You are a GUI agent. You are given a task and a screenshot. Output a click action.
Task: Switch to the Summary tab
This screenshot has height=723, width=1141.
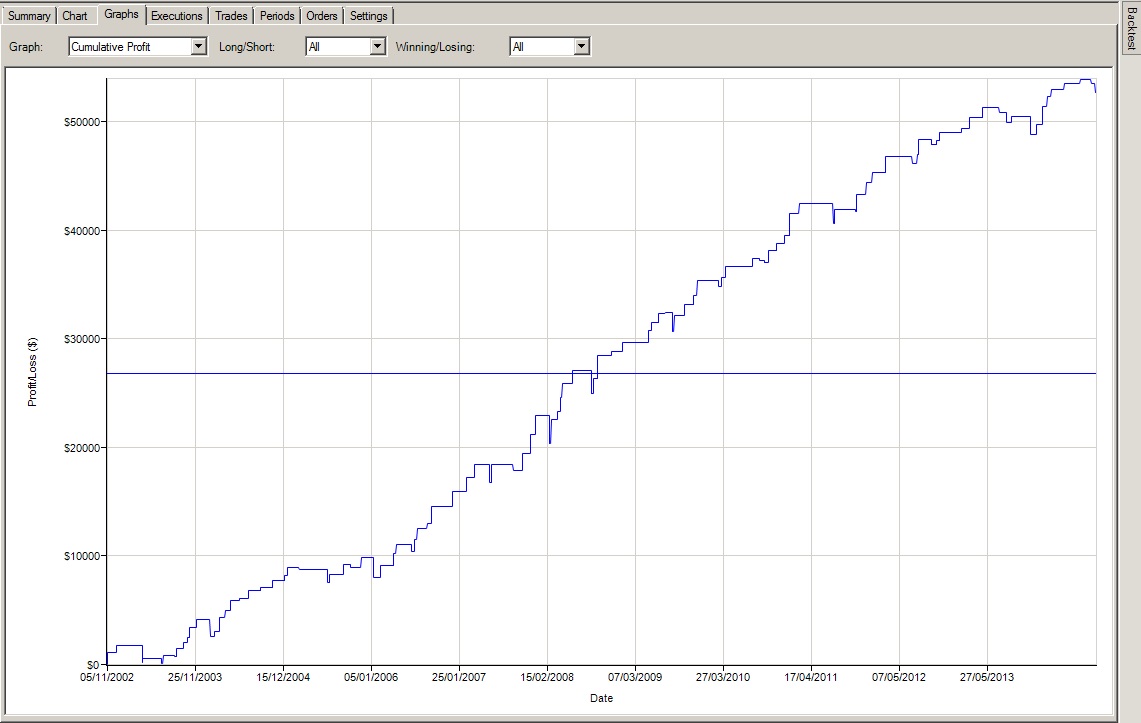pos(29,16)
